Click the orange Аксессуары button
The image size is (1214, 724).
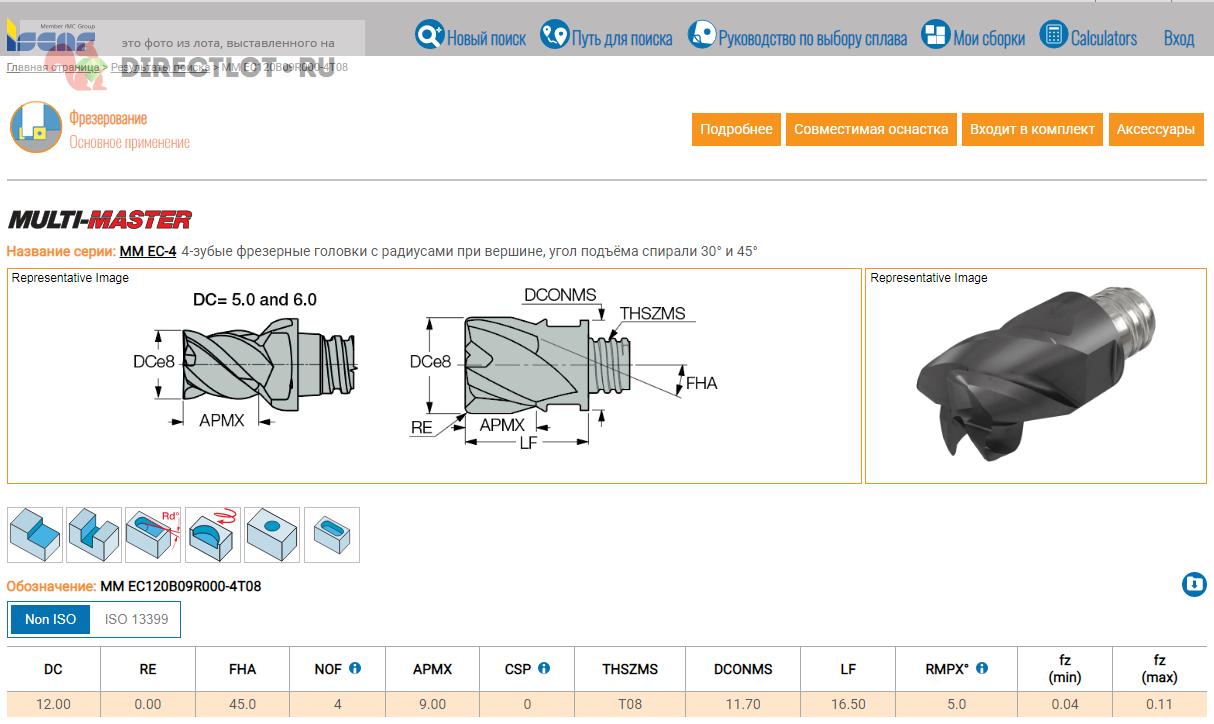1156,129
